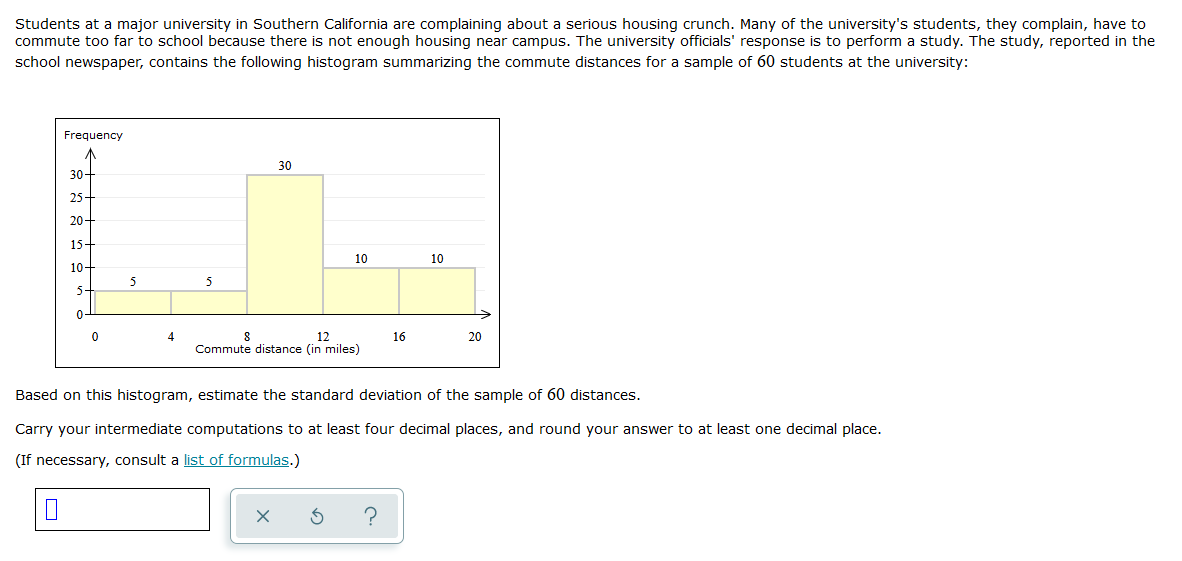Click the X clear answer icon
Viewport: 1182px width, 561px height.
pos(262,517)
